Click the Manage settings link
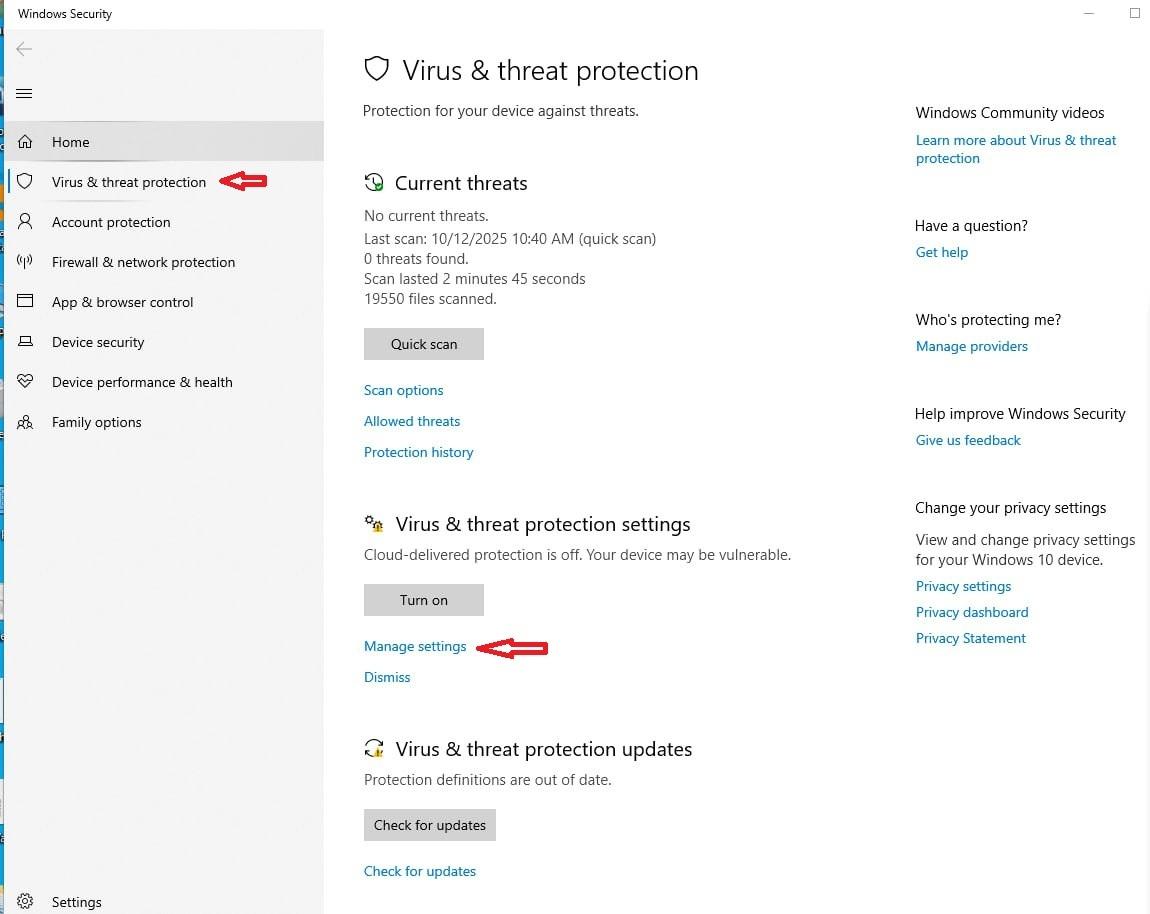The image size is (1150, 914). (x=415, y=646)
